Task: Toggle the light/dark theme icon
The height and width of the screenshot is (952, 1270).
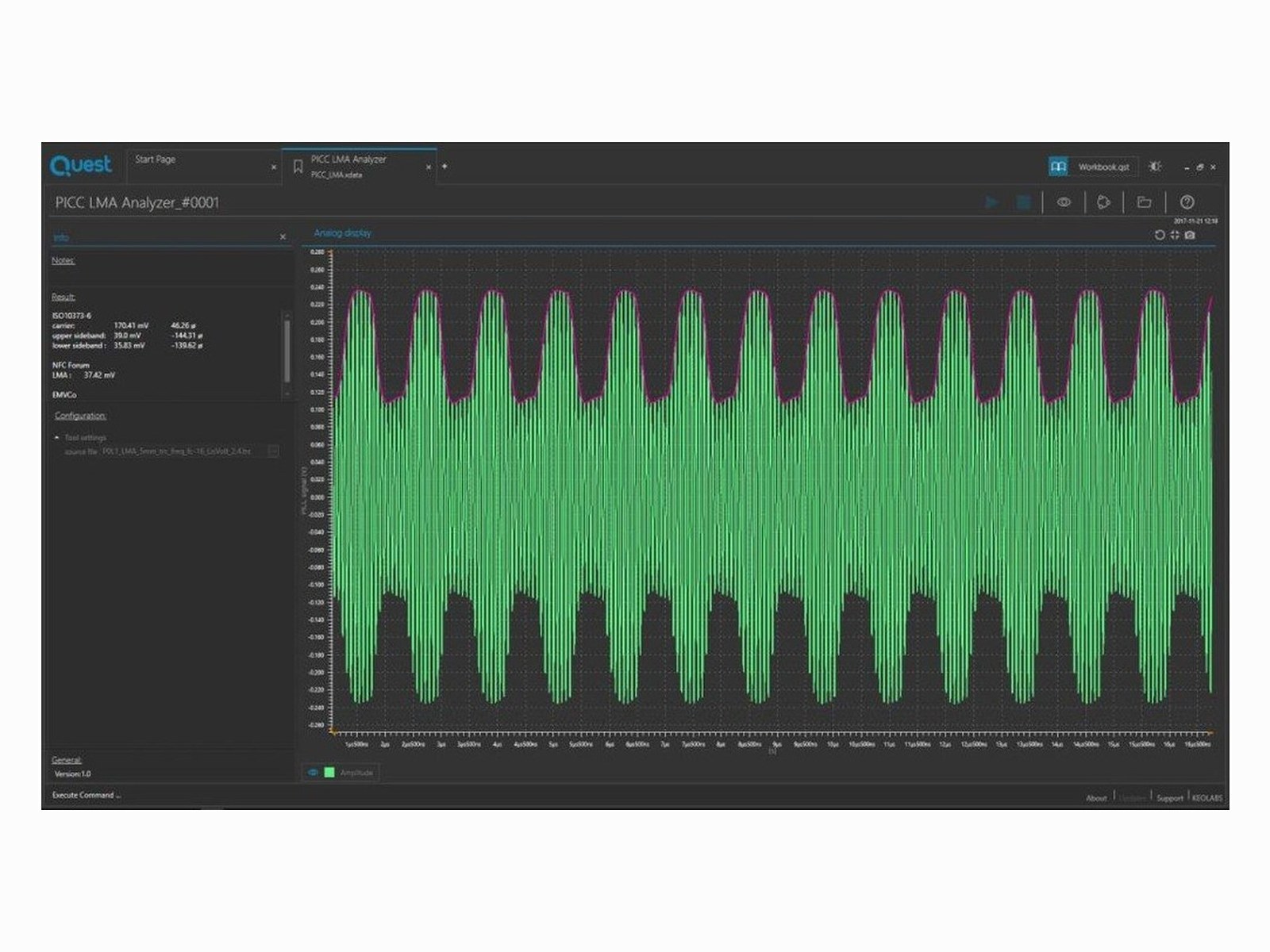Action: tap(1156, 167)
